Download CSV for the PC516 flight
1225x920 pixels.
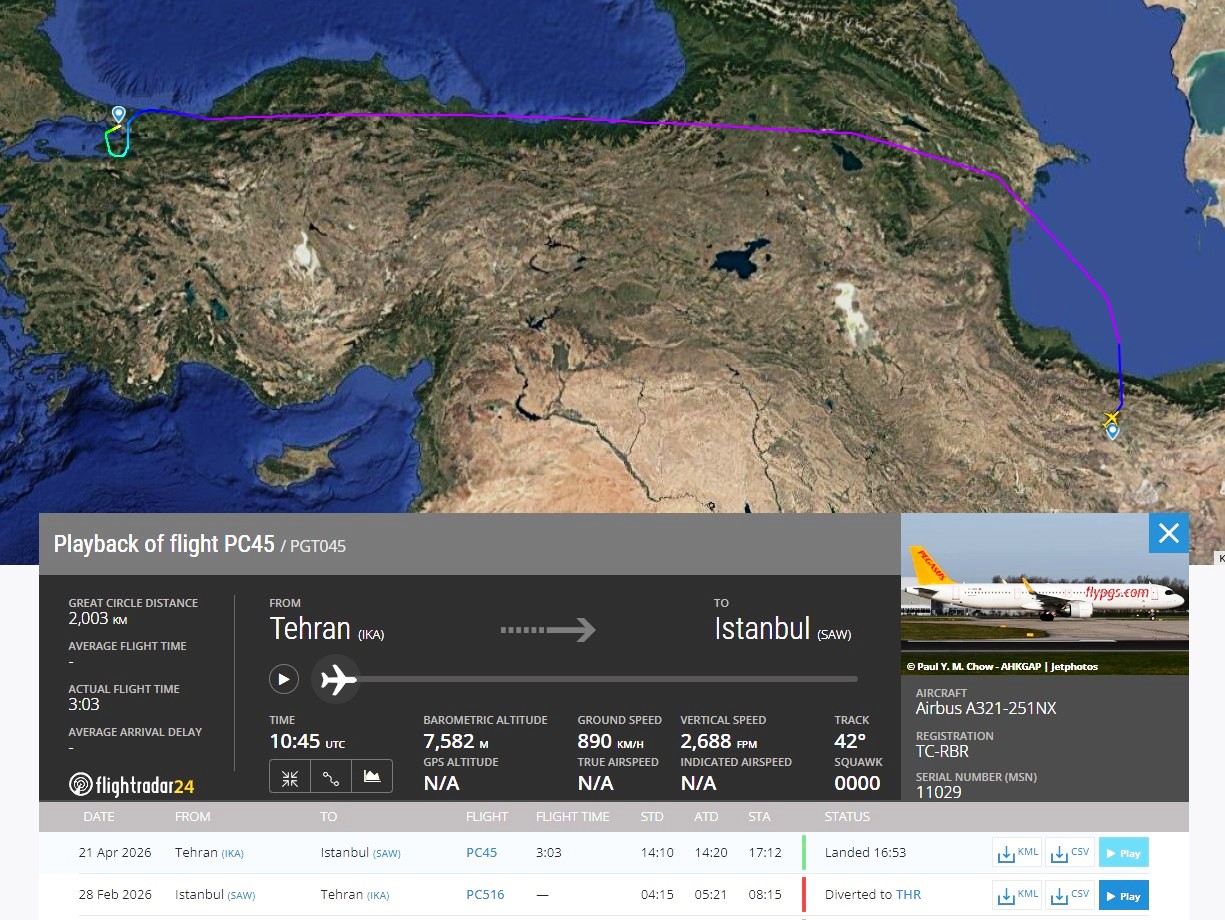tap(1070, 895)
